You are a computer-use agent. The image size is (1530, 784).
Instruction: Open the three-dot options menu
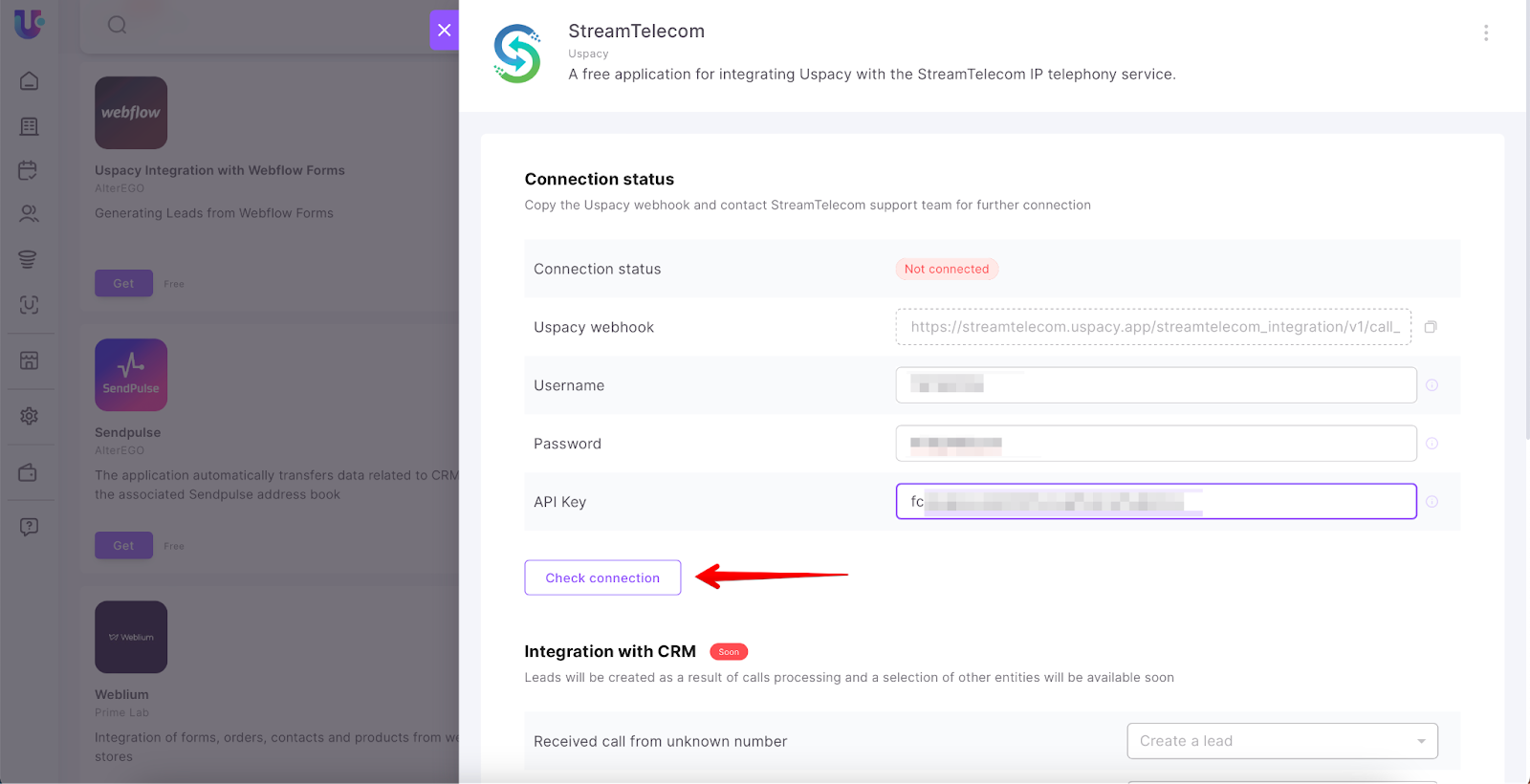click(1485, 33)
